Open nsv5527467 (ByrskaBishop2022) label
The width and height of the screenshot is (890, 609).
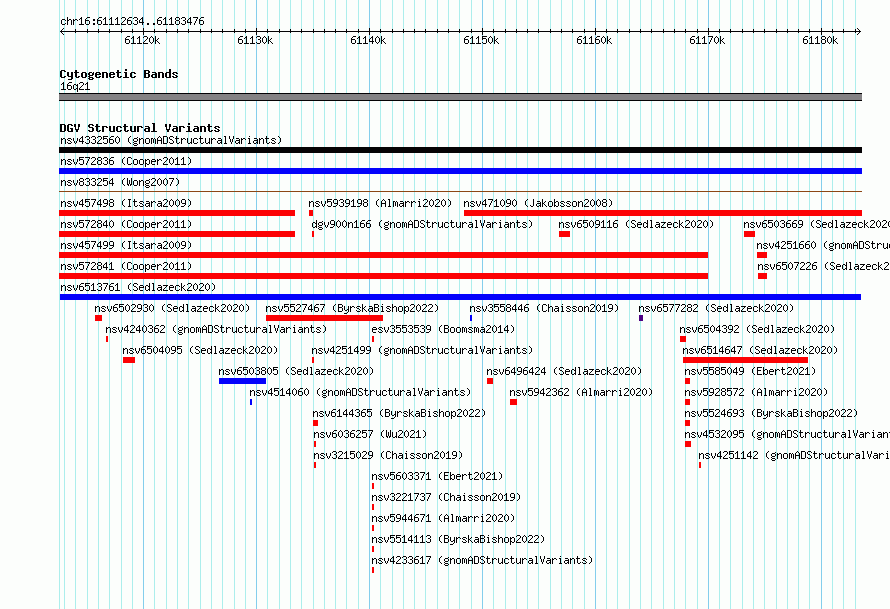click(x=352, y=308)
